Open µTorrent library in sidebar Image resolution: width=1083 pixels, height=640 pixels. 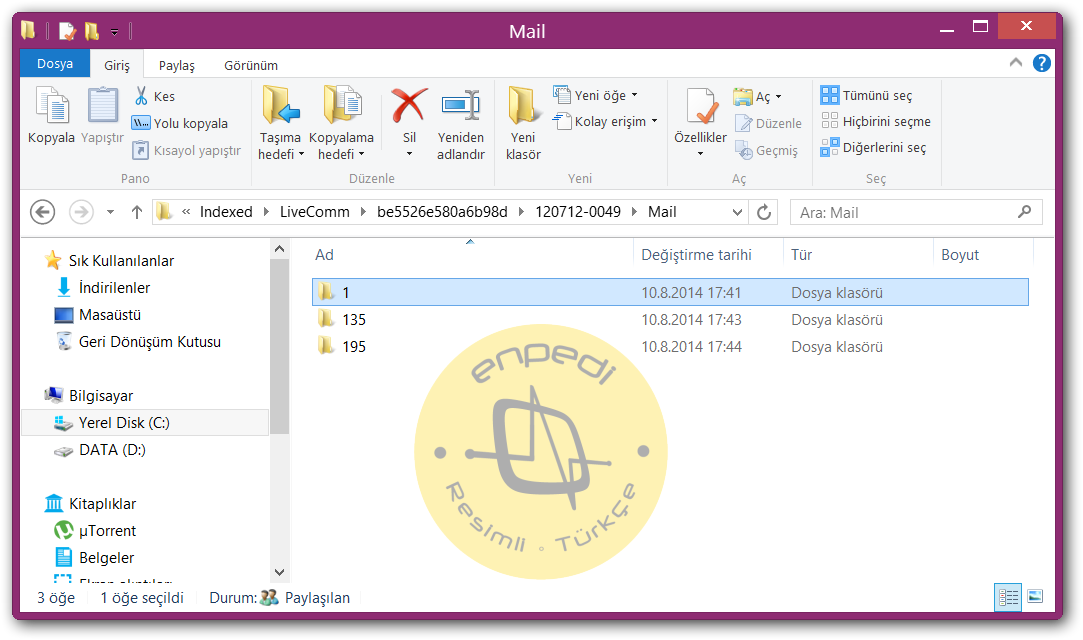click(x=107, y=531)
